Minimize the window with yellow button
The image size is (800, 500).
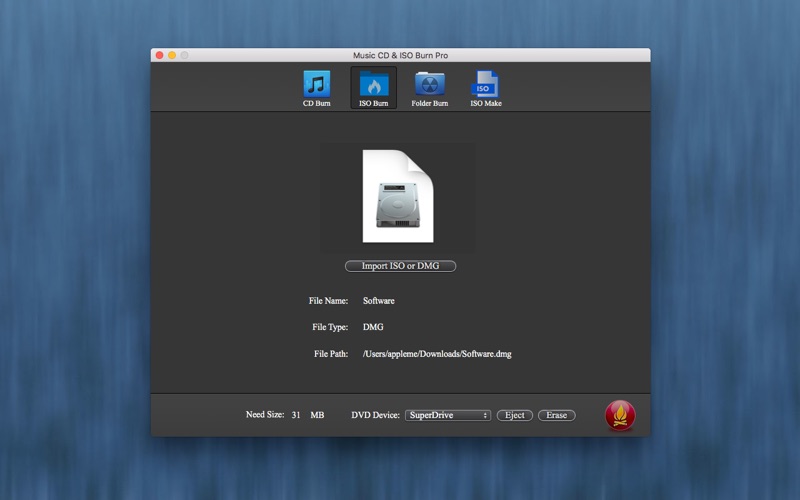tap(172, 55)
